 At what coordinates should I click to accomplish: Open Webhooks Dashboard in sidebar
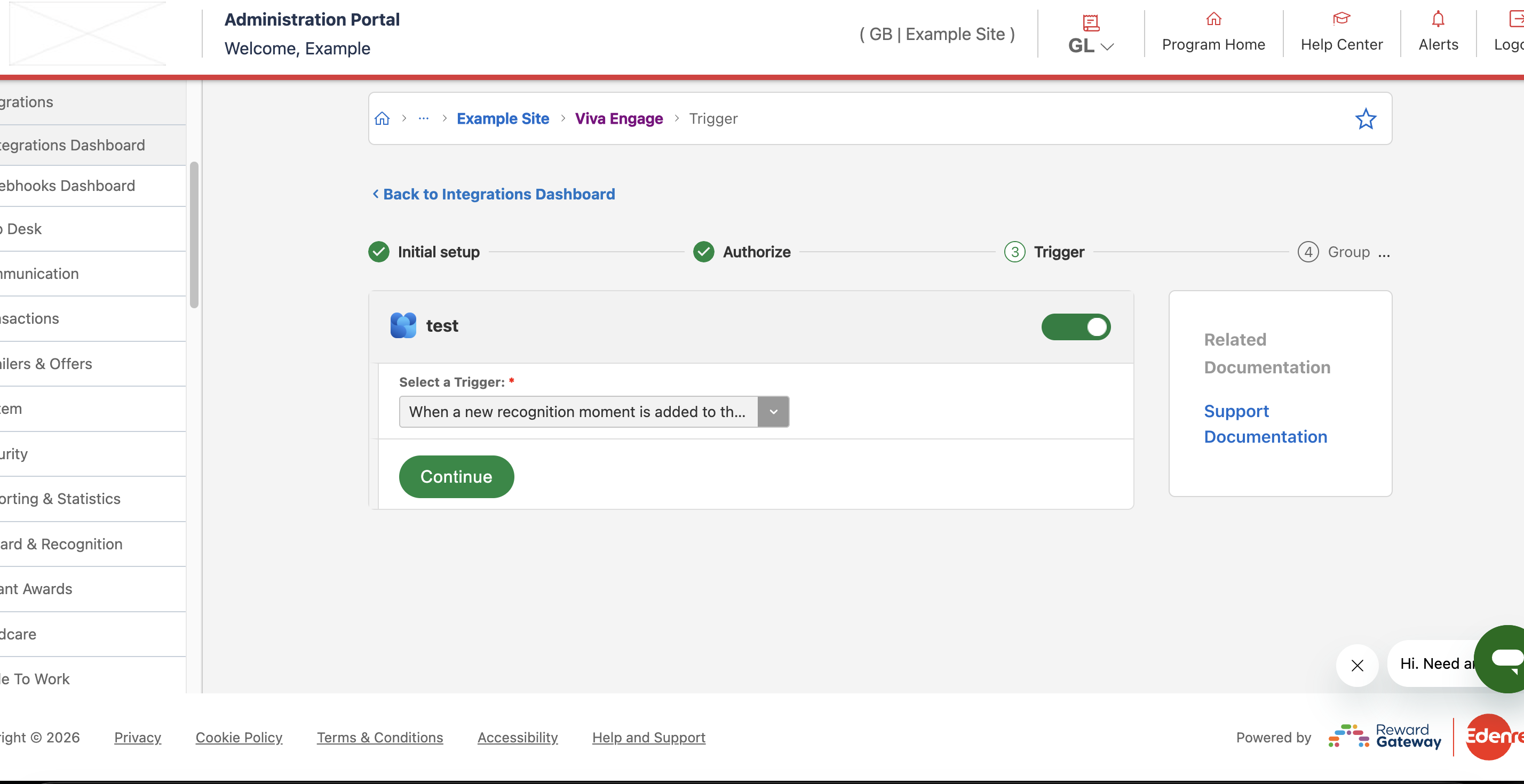point(93,186)
